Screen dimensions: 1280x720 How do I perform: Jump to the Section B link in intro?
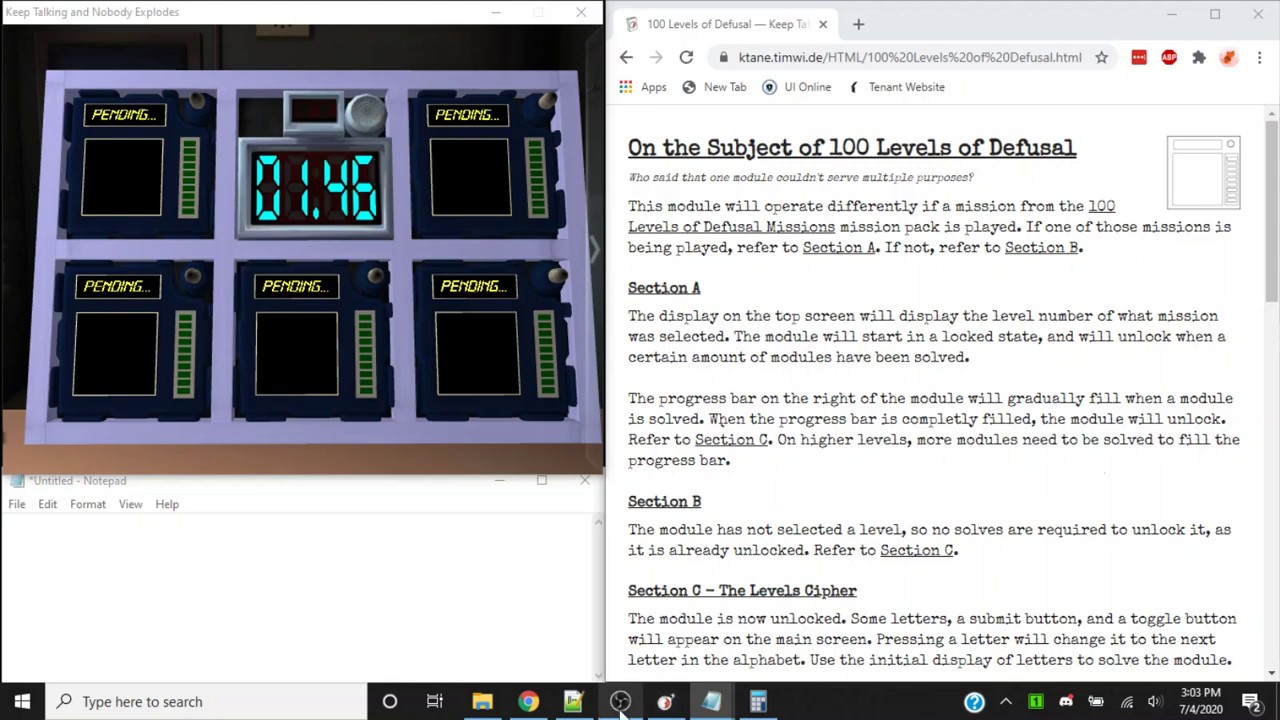point(1041,248)
